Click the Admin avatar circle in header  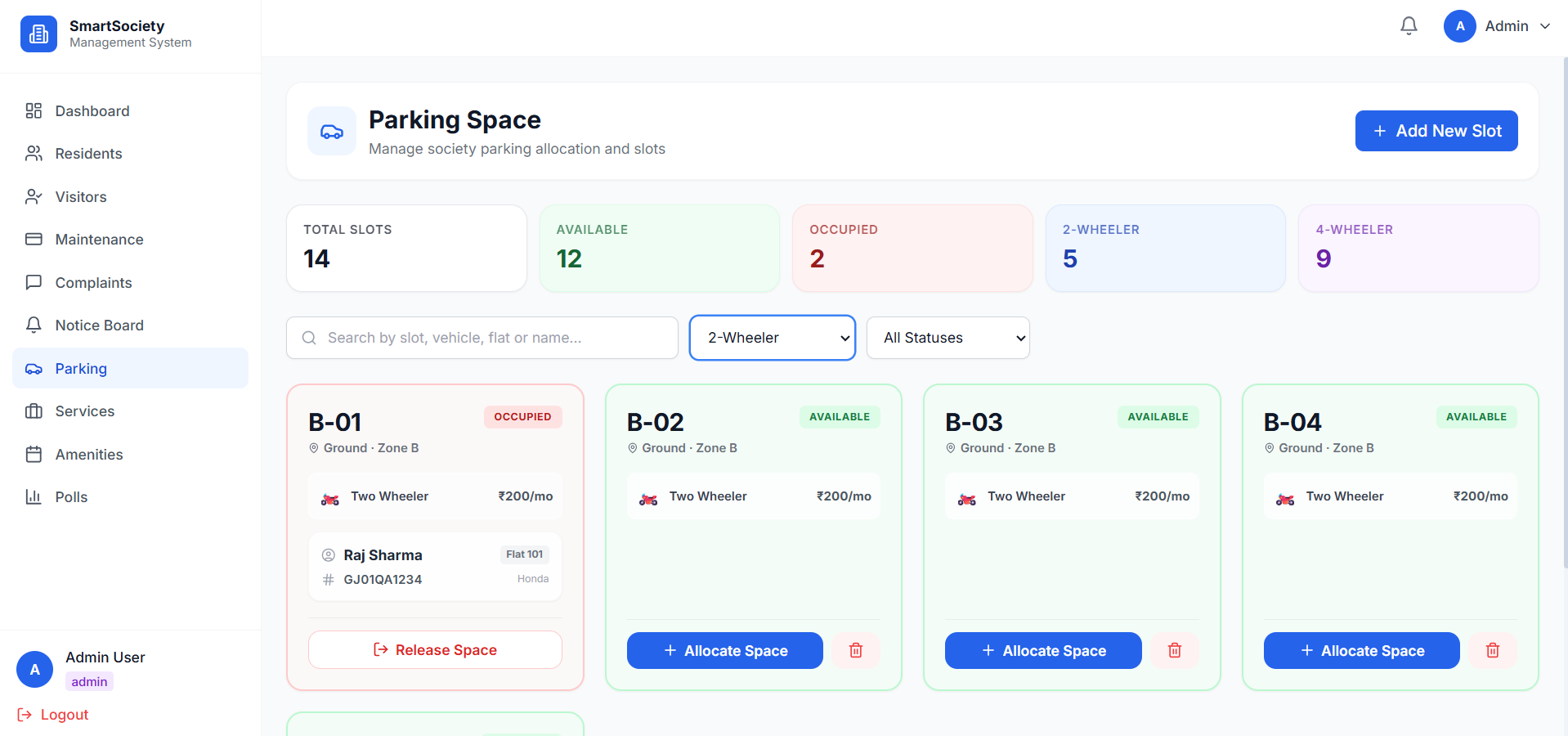1460,26
